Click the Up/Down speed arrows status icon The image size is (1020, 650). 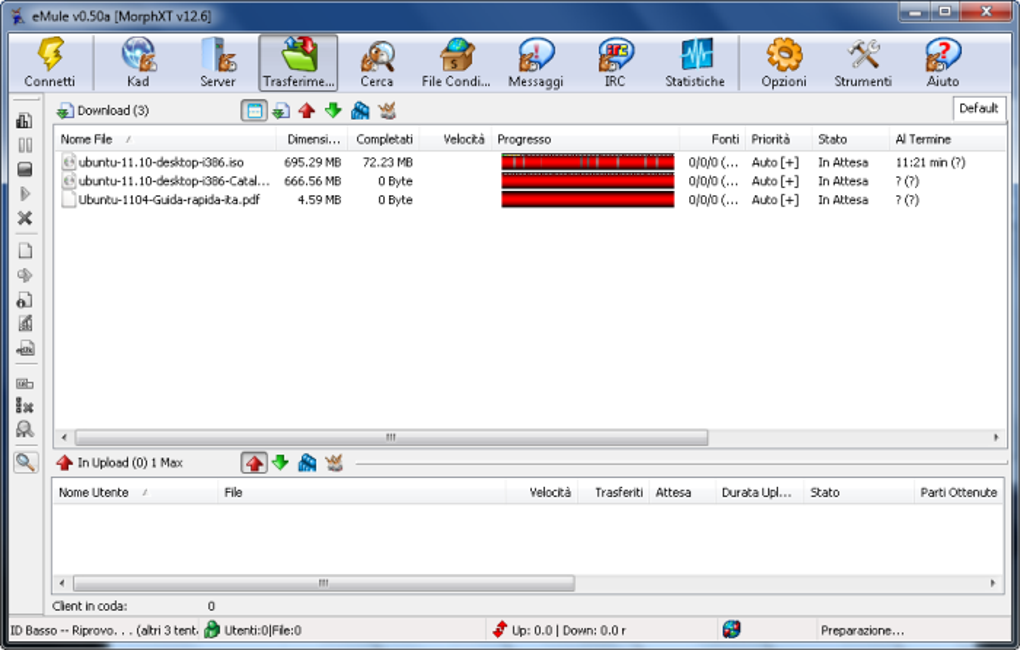pos(500,630)
